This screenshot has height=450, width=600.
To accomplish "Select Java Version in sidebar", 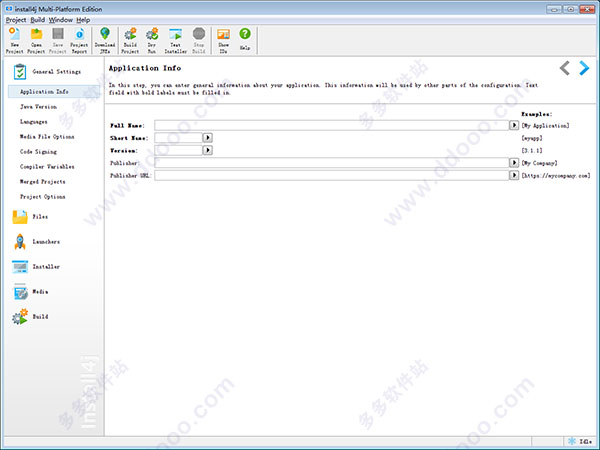I will [38, 107].
